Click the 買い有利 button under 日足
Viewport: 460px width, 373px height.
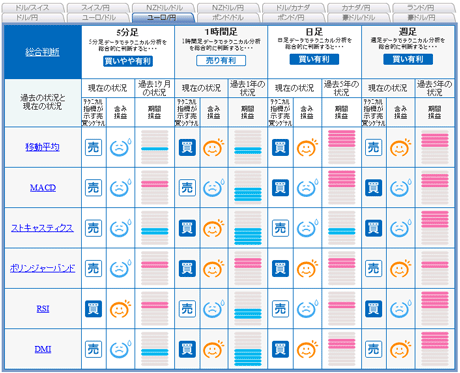(x=314, y=59)
